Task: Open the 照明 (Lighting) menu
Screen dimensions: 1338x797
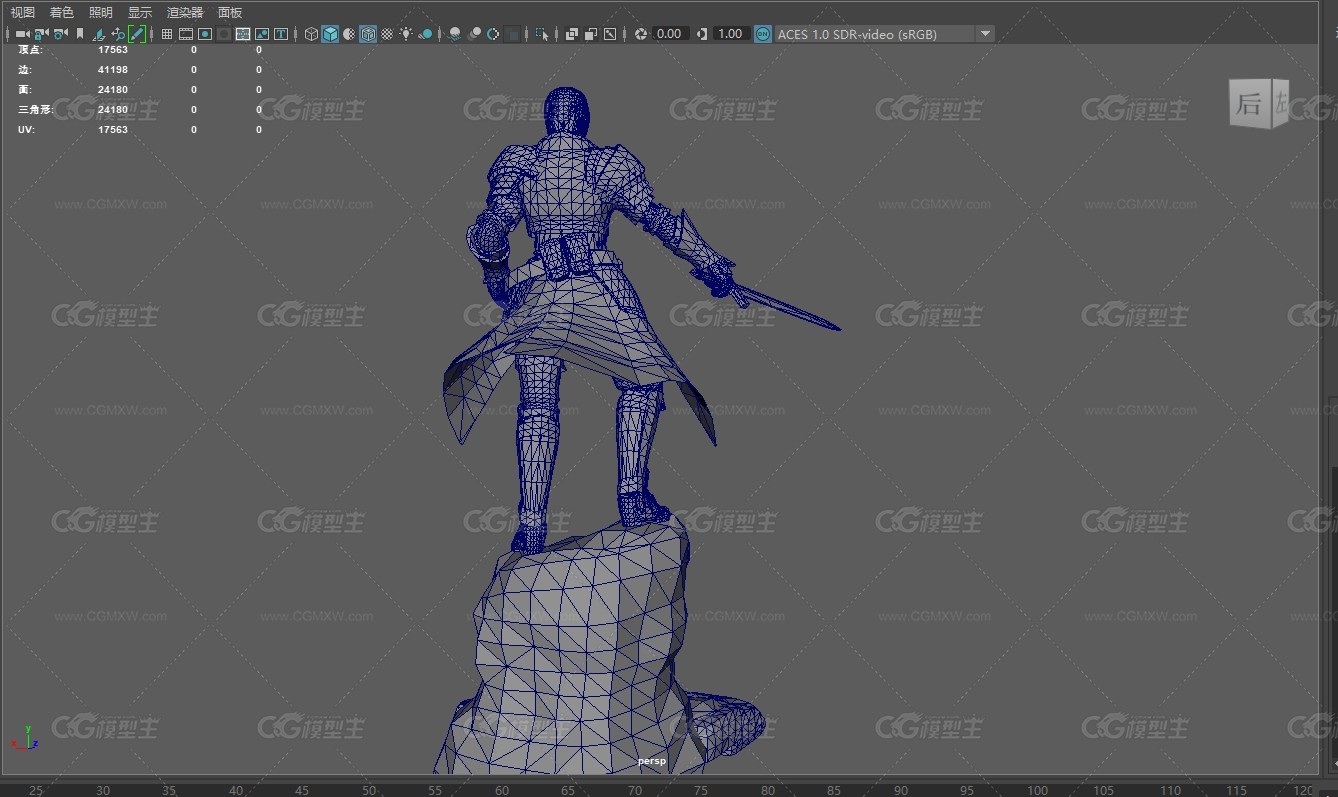Action: point(101,12)
